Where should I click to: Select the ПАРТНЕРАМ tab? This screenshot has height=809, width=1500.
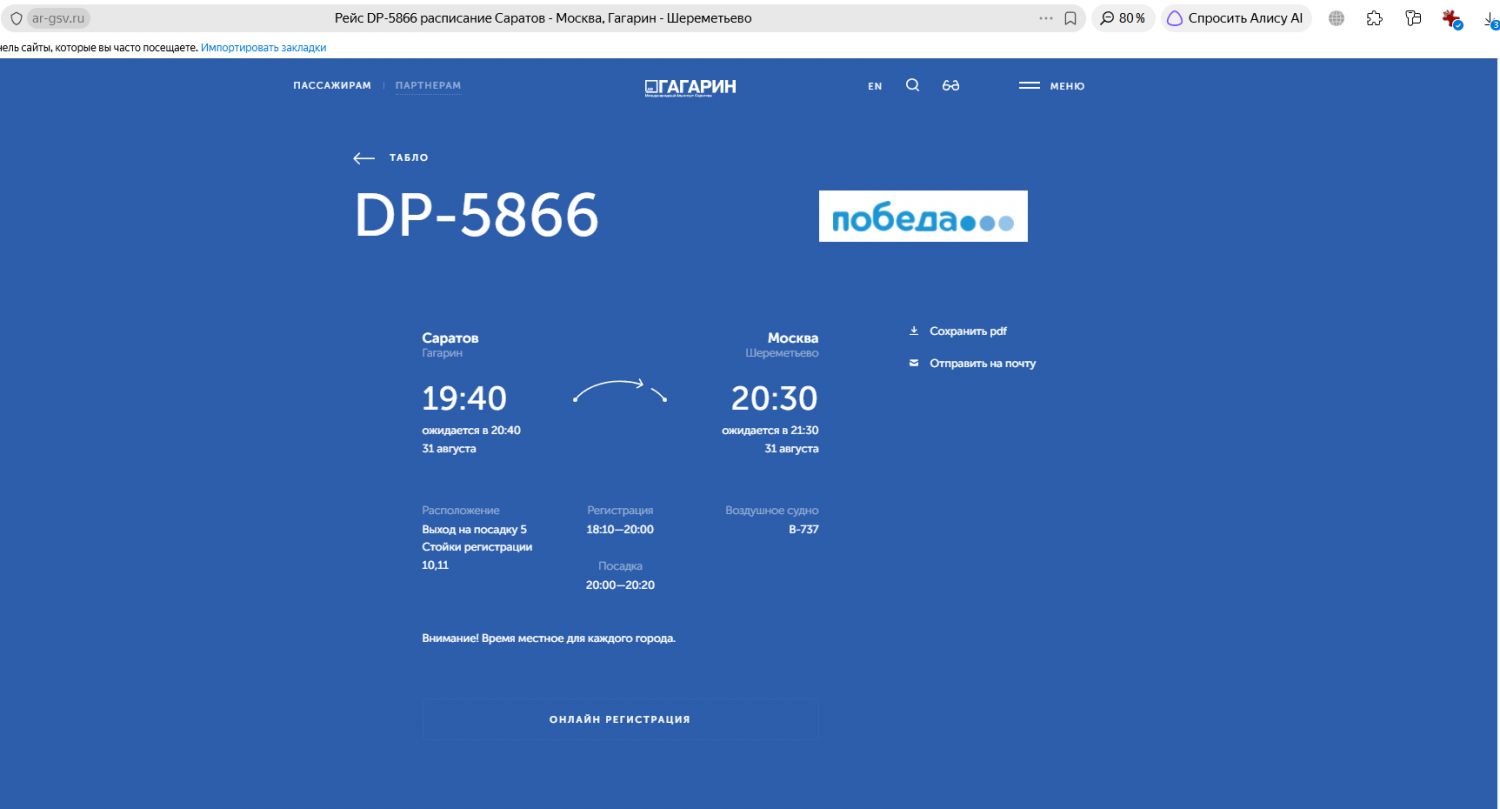(428, 86)
